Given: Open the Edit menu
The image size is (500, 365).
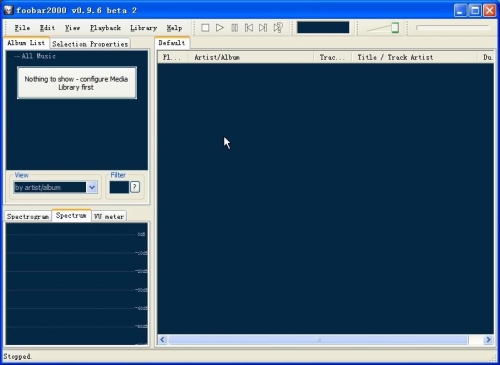Looking at the screenshot, I should click(x=47, y=28).
